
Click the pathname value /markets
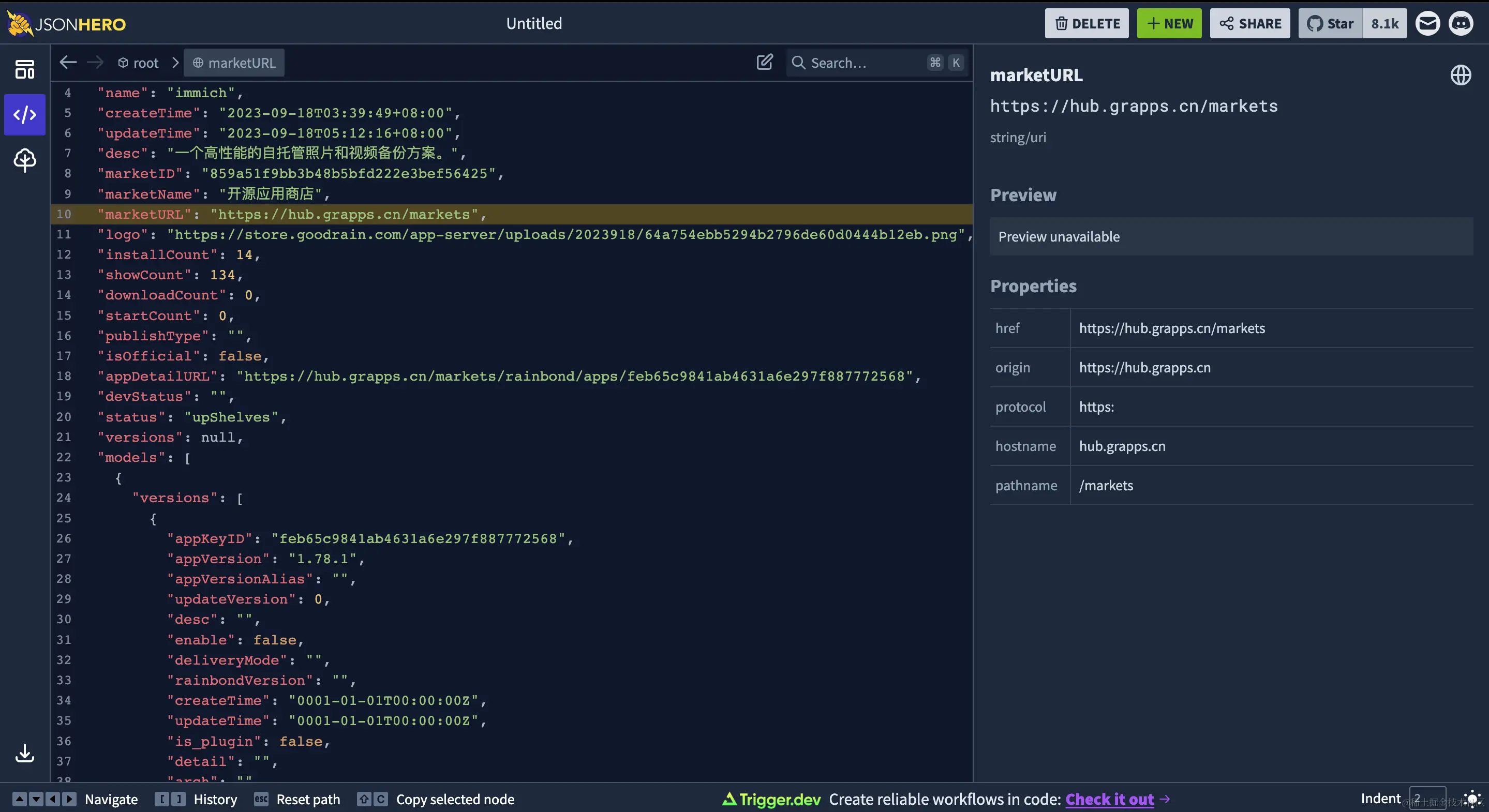tap(1106, 486)
